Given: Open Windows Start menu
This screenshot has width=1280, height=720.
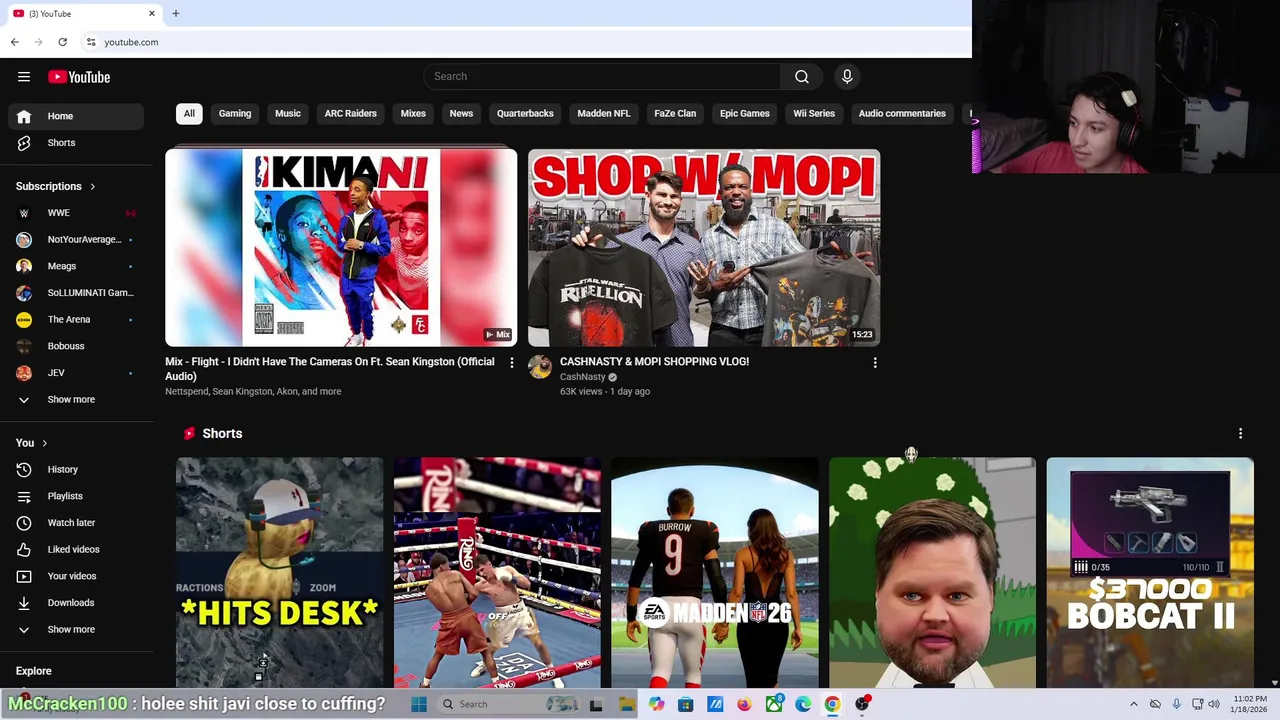Looking at the screenshot, I should click(x=419, y=704).
